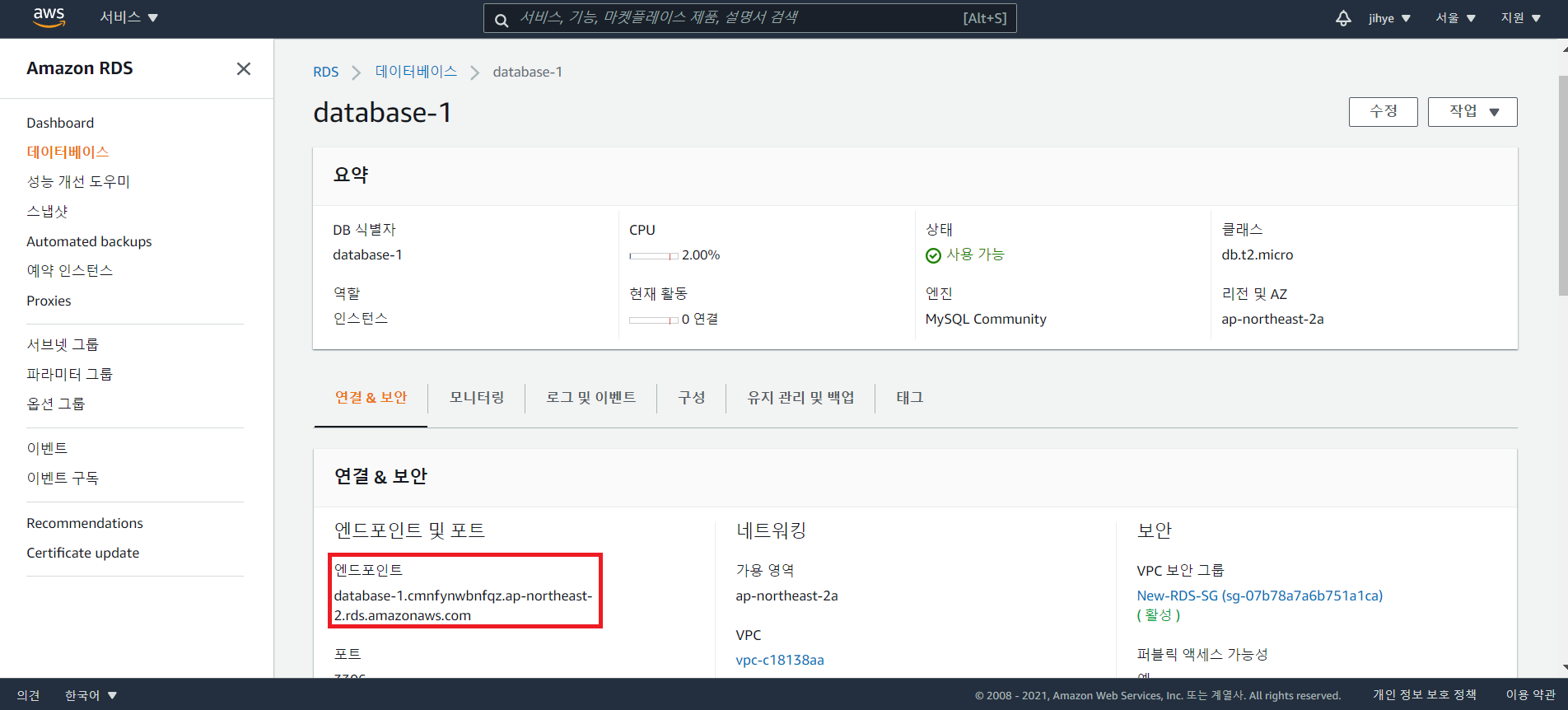Open 개인 정보 보호 정책 footer link

[1424, 695]
